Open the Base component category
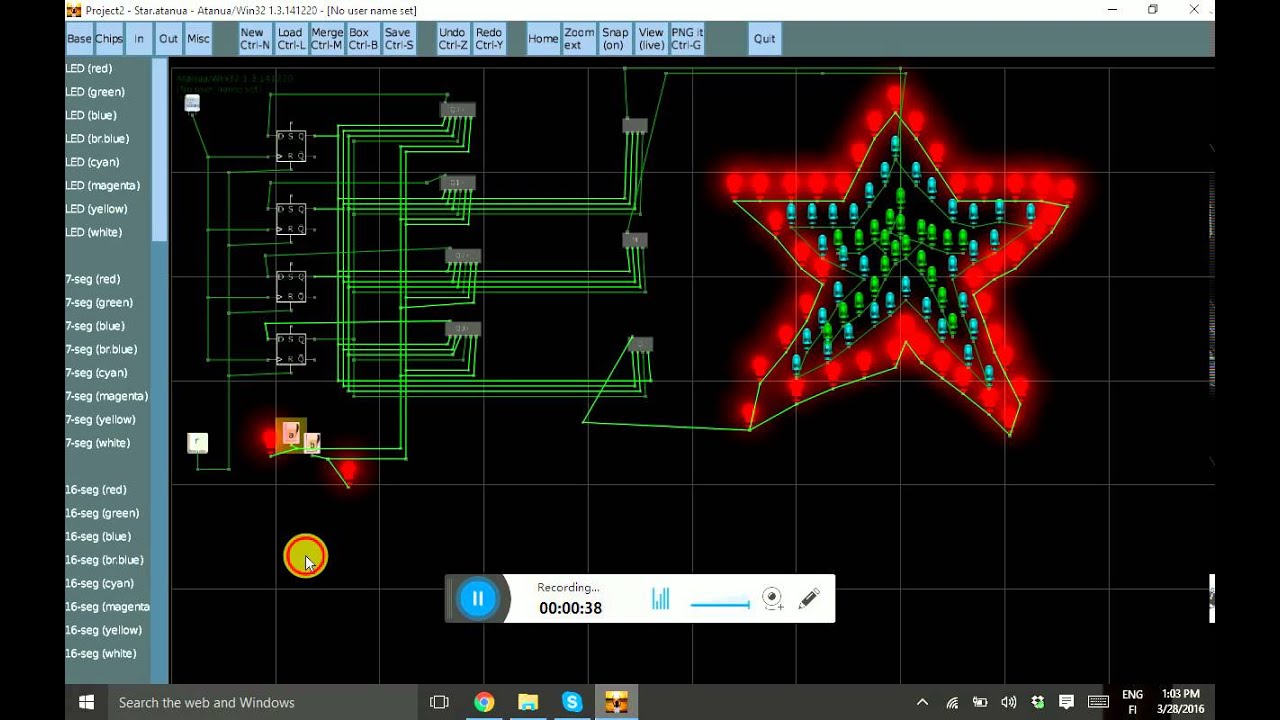The width and height of the screenshot is (1280, 720). click(79, 39)
